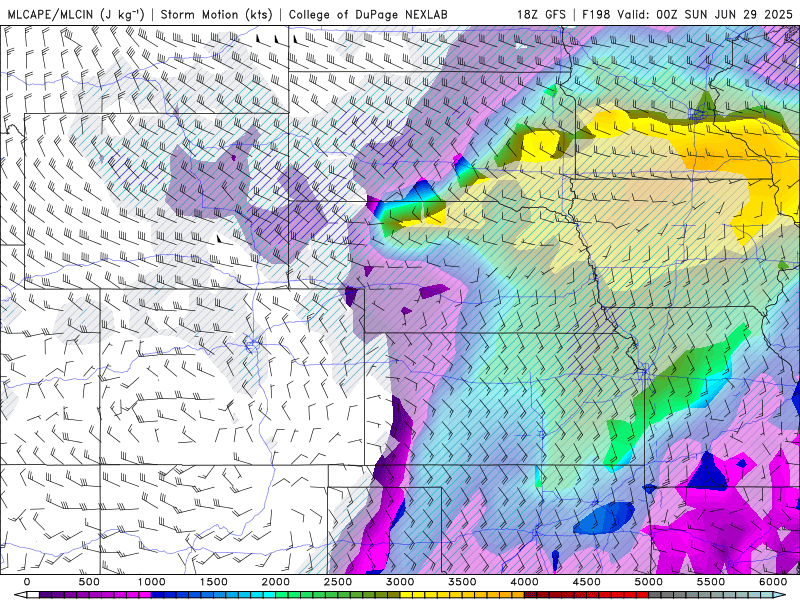
Task: Click the 4500 label on the color scale
Action: click(x=587, y=582)
